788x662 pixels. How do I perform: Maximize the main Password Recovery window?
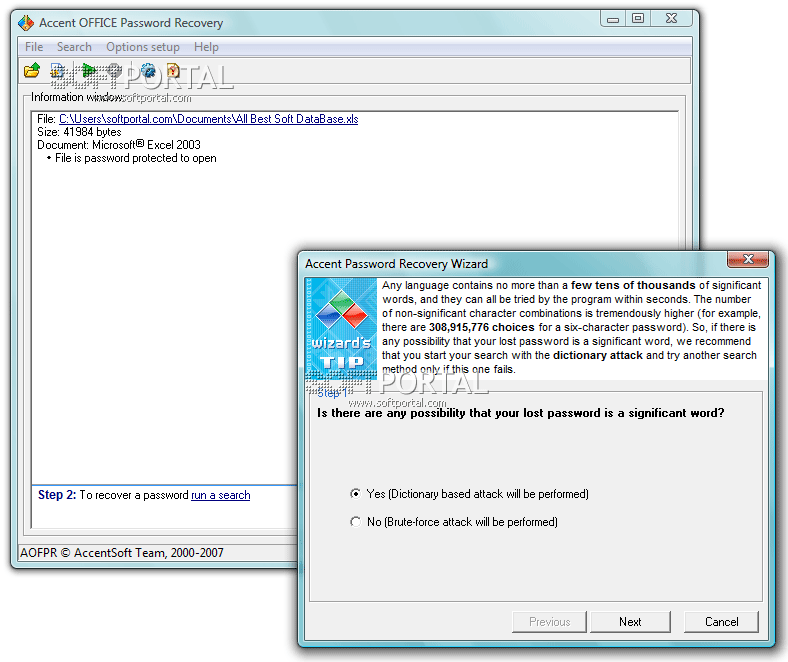[638, 19]
